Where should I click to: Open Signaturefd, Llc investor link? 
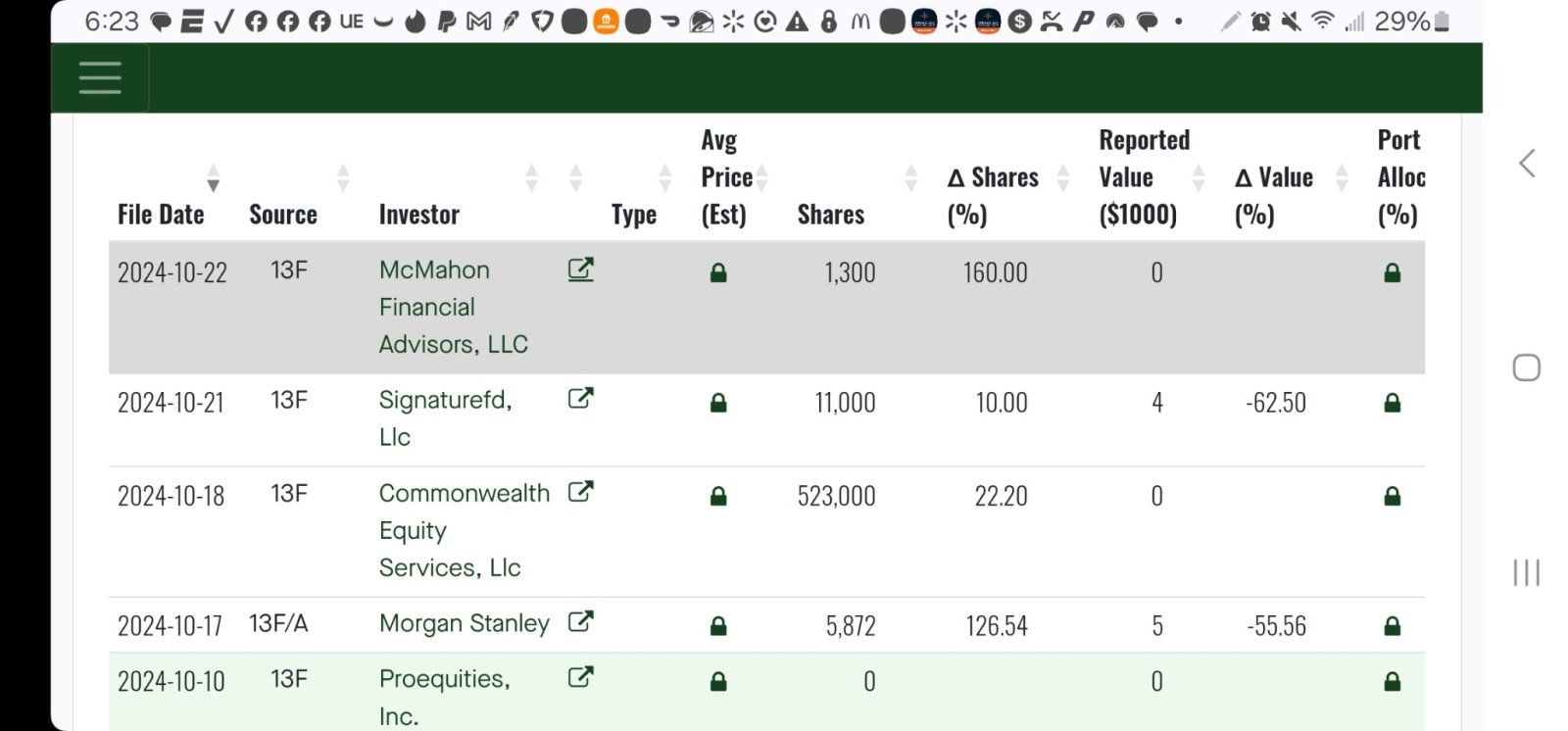(445, 418)
